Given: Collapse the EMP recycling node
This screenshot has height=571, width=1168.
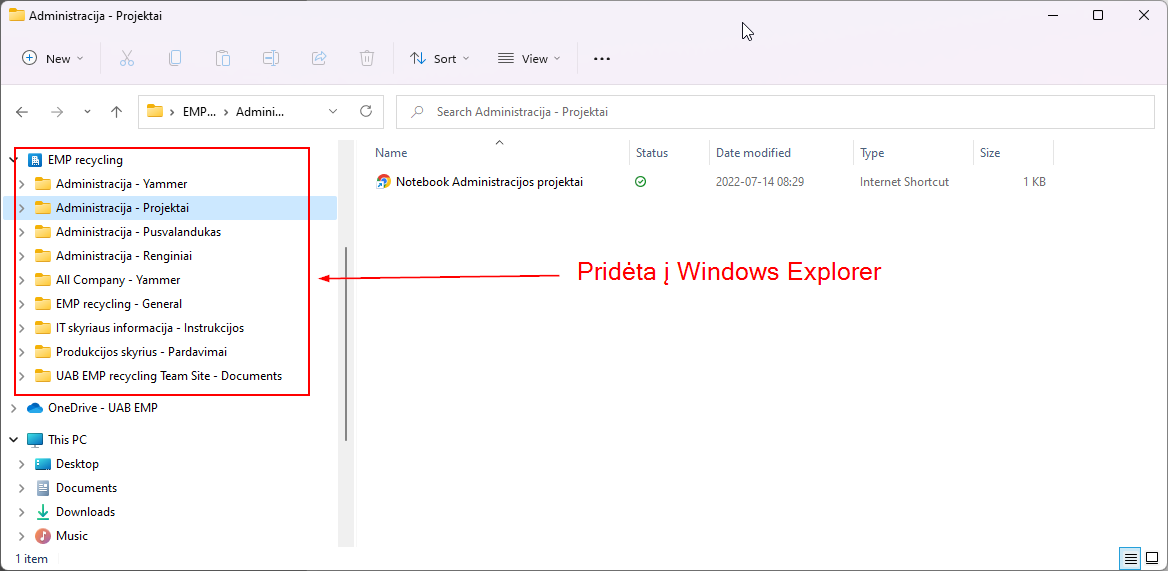Looking at the screenshot, I should 13,159.
